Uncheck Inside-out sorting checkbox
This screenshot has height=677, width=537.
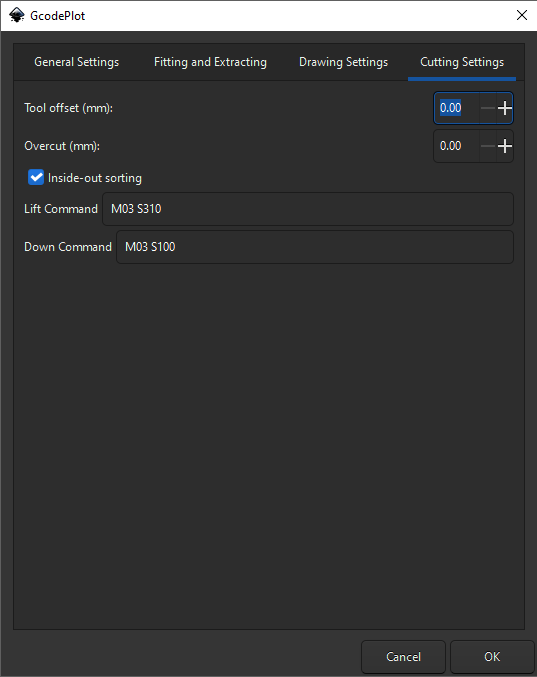36,177
